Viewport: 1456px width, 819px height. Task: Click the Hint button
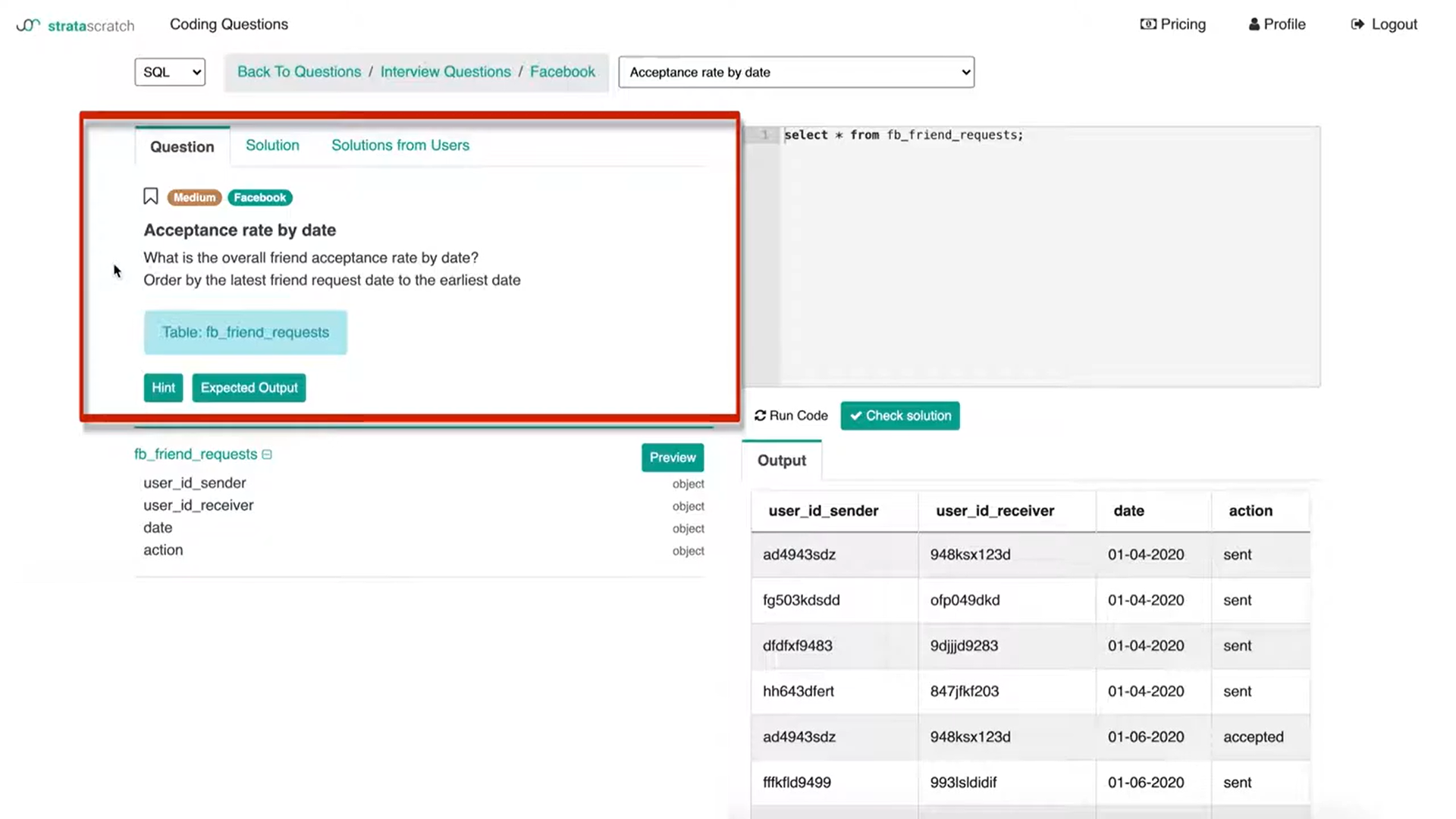tap(163, 388)
